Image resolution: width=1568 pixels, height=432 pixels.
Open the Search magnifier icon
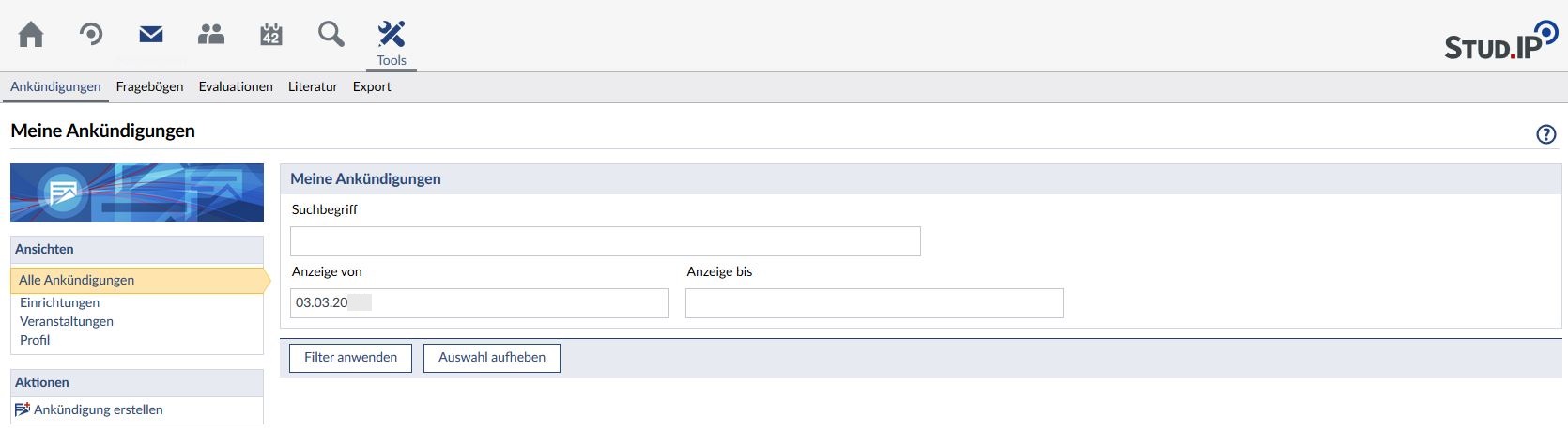coord(331,35)
